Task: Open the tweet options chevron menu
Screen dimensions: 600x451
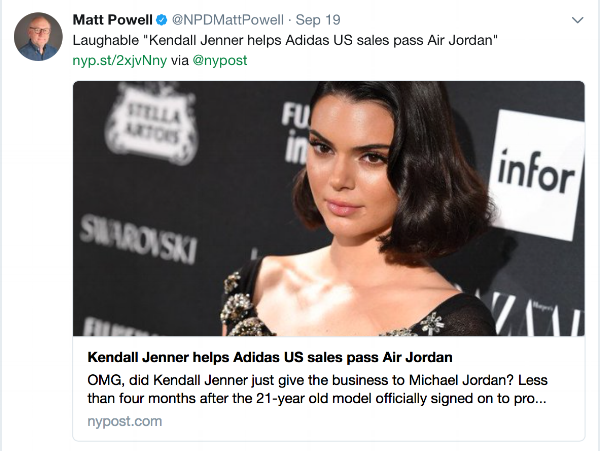Action: click(577, 20)
